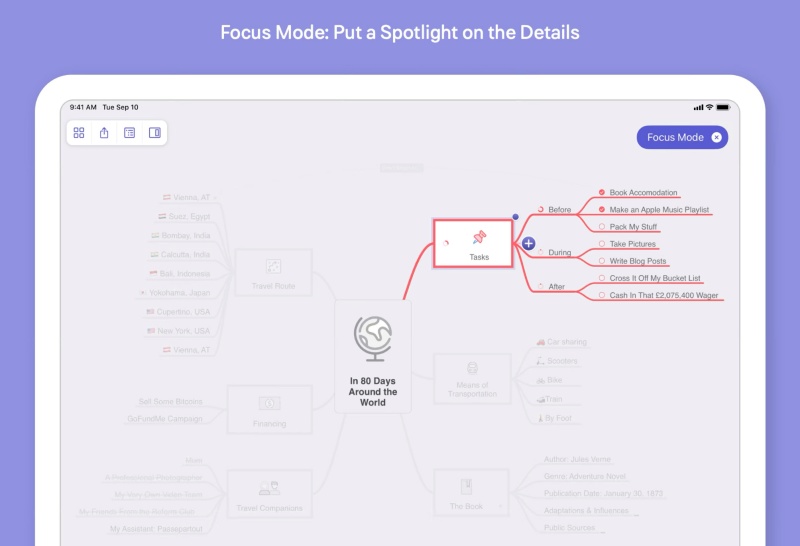Collapse the During branch
The height and width of the screenshot is (546, 800).
[541, 252]
